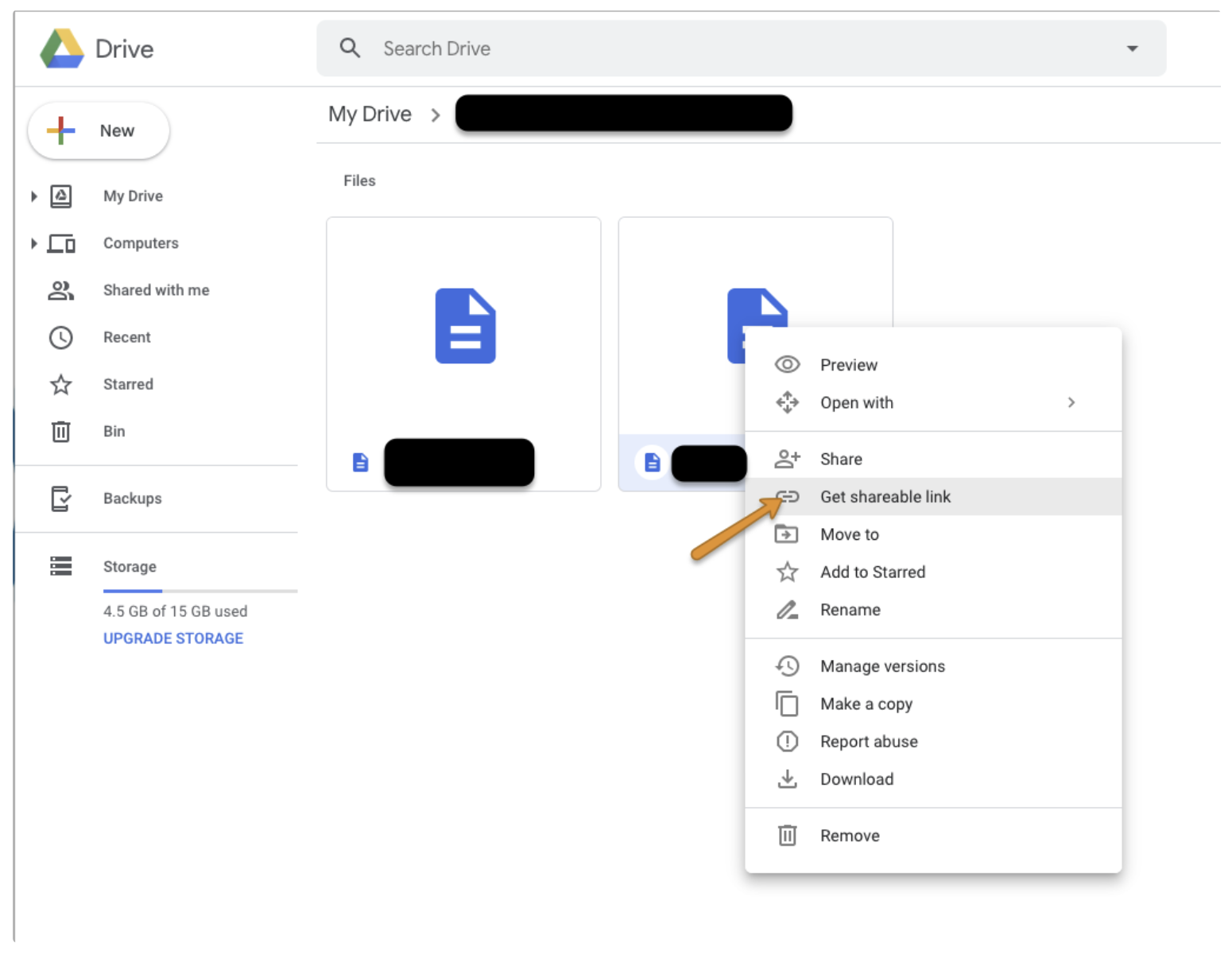Select Get shareable link menu entry
Screen dimensions: 1232x978
click(885, 497)
